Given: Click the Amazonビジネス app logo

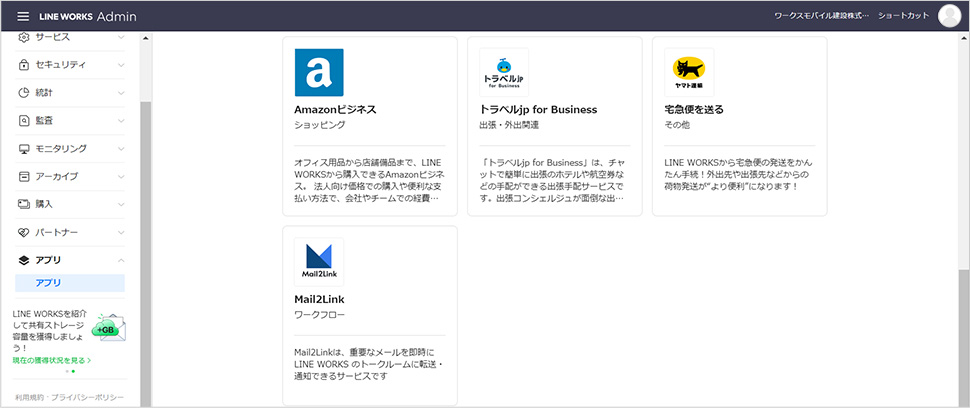Looking at the screenshot, I should tap(319, 72).
